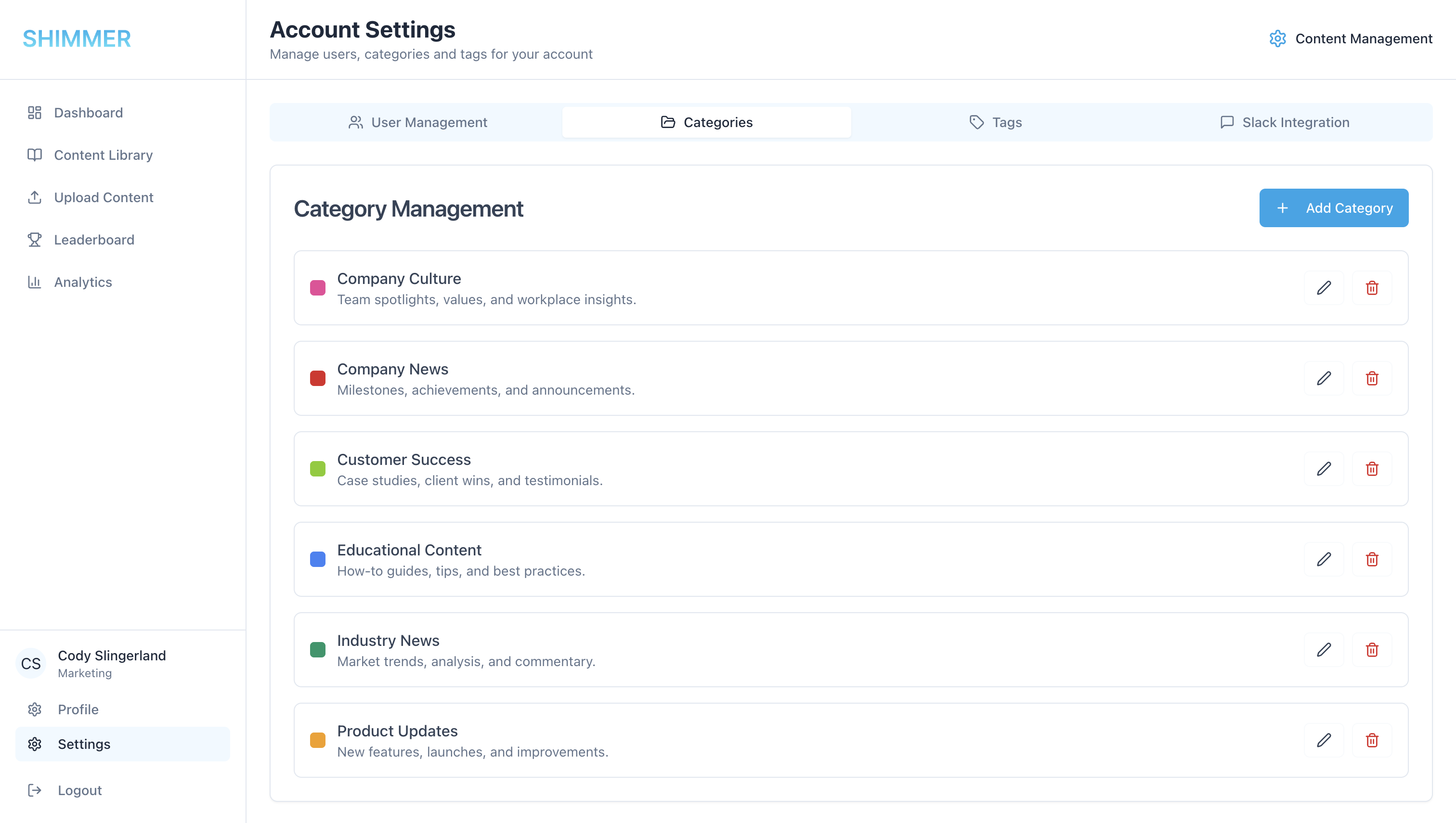This screenshot has height=823, width=1456.
Task: Open the Profile settings
Action: (78, 709)
